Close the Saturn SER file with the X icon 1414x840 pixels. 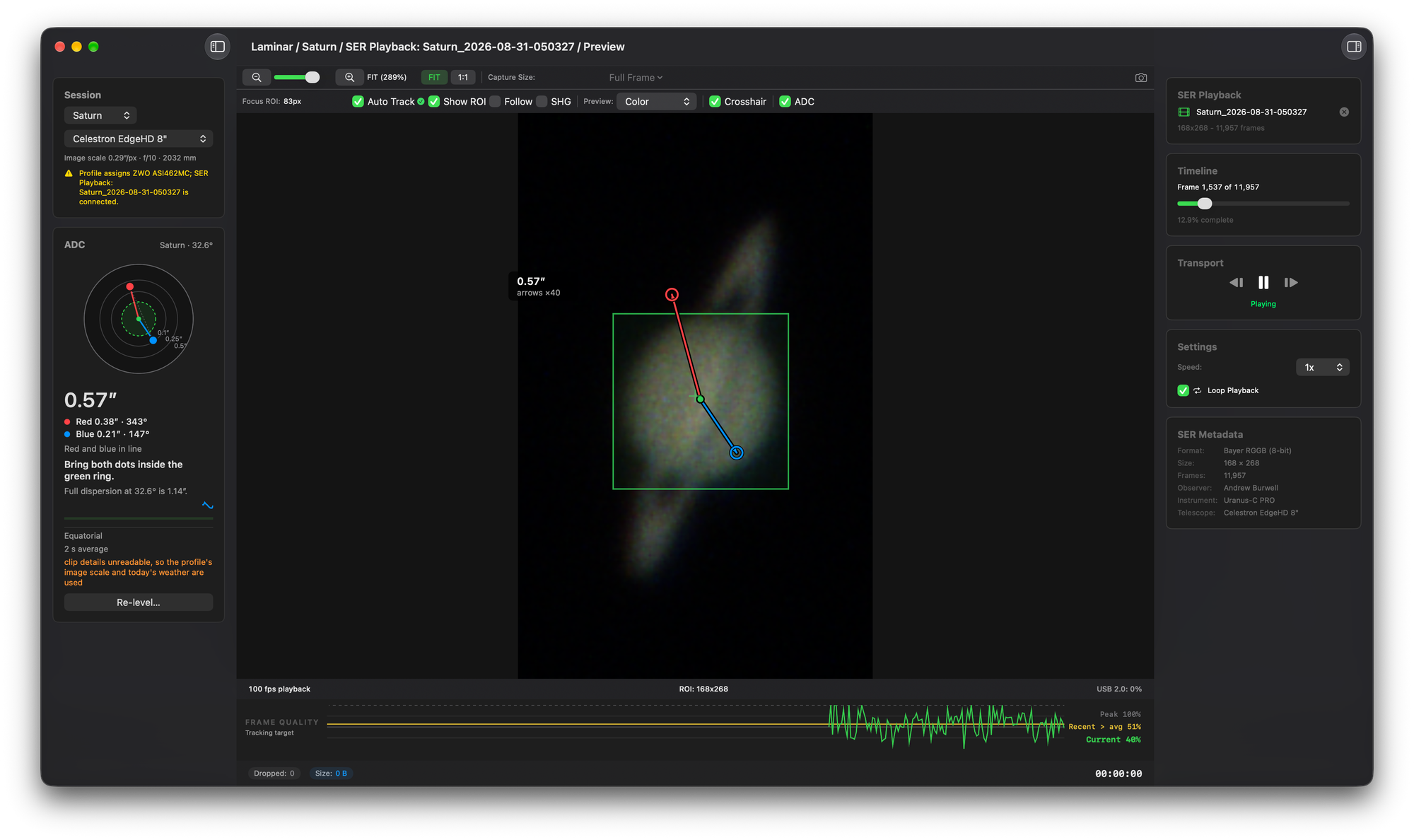coord(1344,112)
